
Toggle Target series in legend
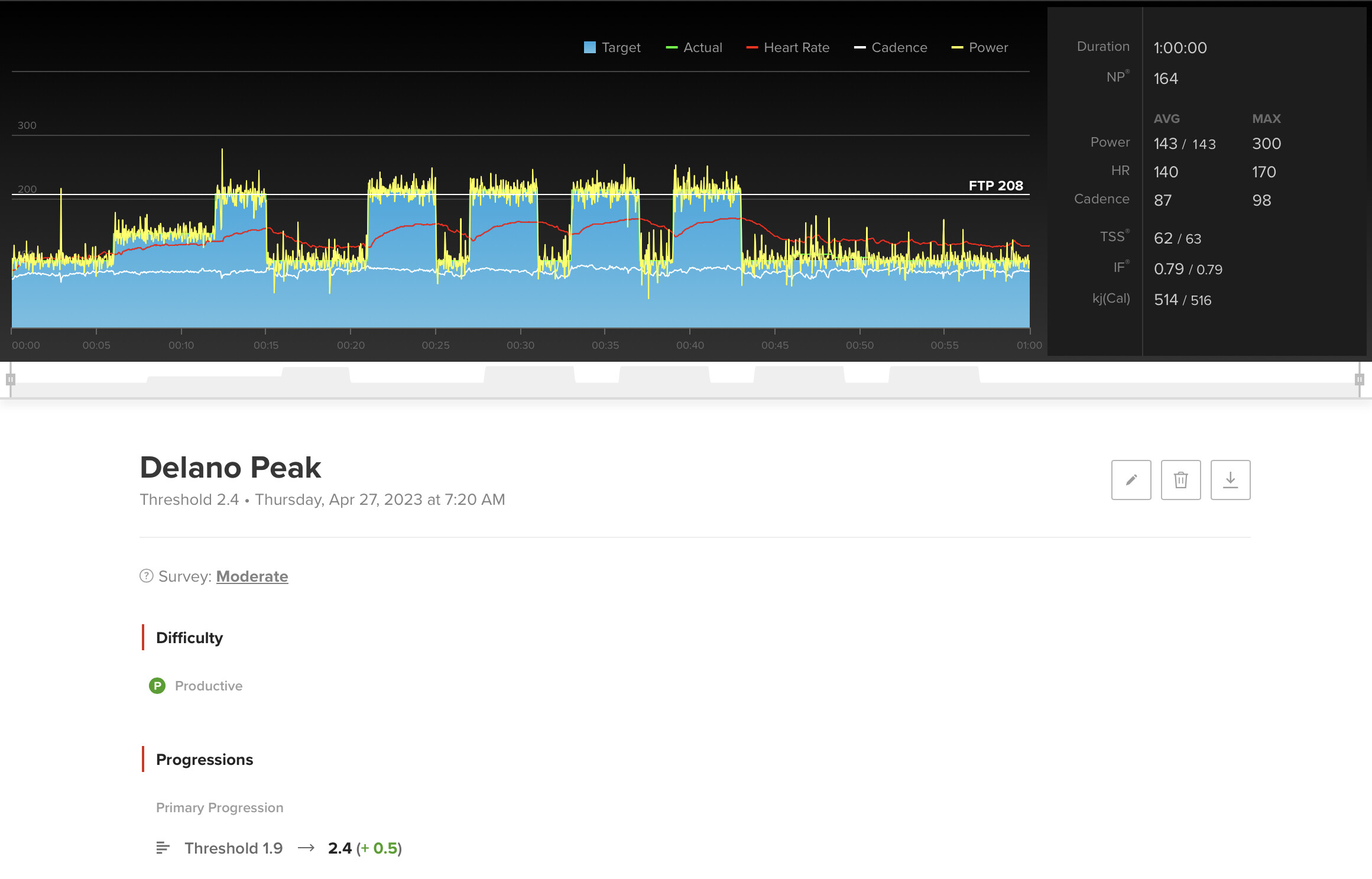[612, 47]
